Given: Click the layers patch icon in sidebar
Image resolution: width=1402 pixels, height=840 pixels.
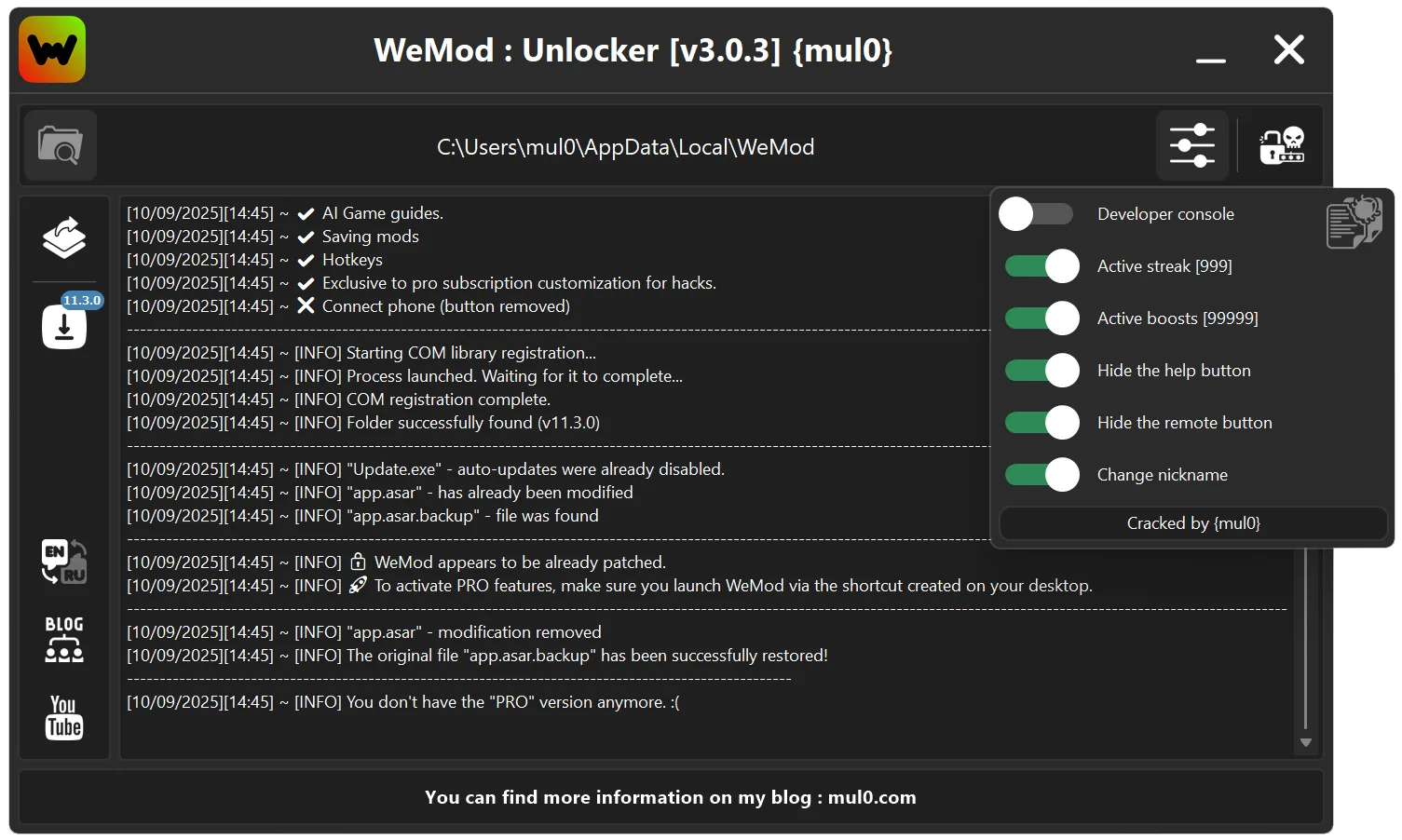Looking at the screenshot, I should pyautogui.click(x=63, y=238).
